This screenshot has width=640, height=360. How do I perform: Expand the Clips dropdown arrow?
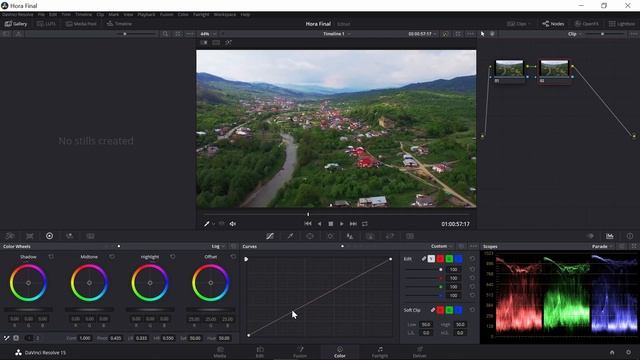coord(529,24)
